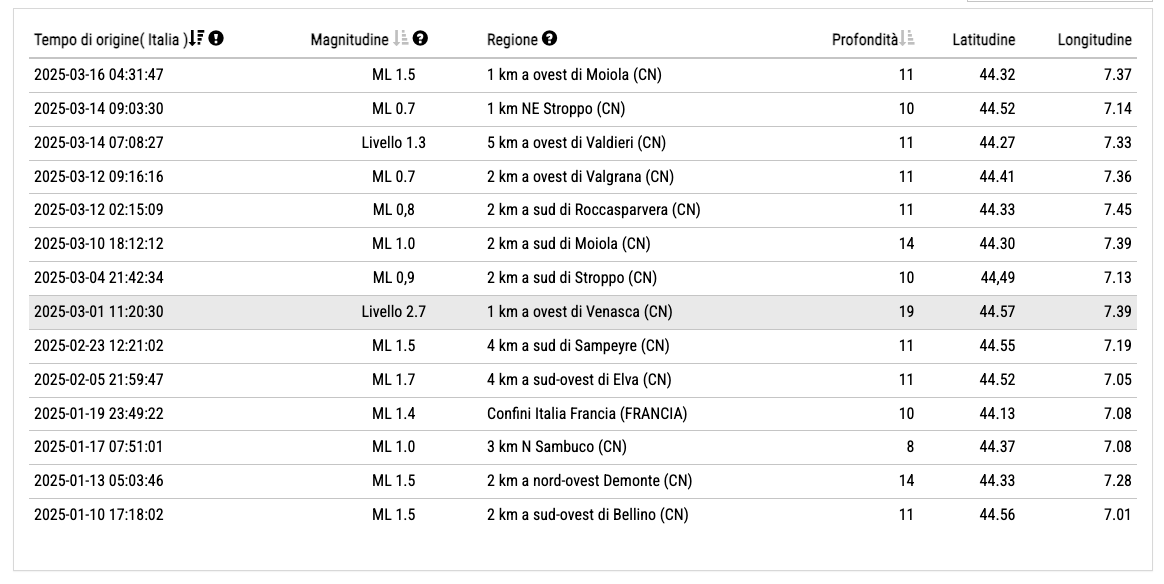Select the 2025-02-23 12:21:02 Sampeyre event
The width and height of the screenshot is (1164, 584).
pyautogui.click(x=99, y=346)
